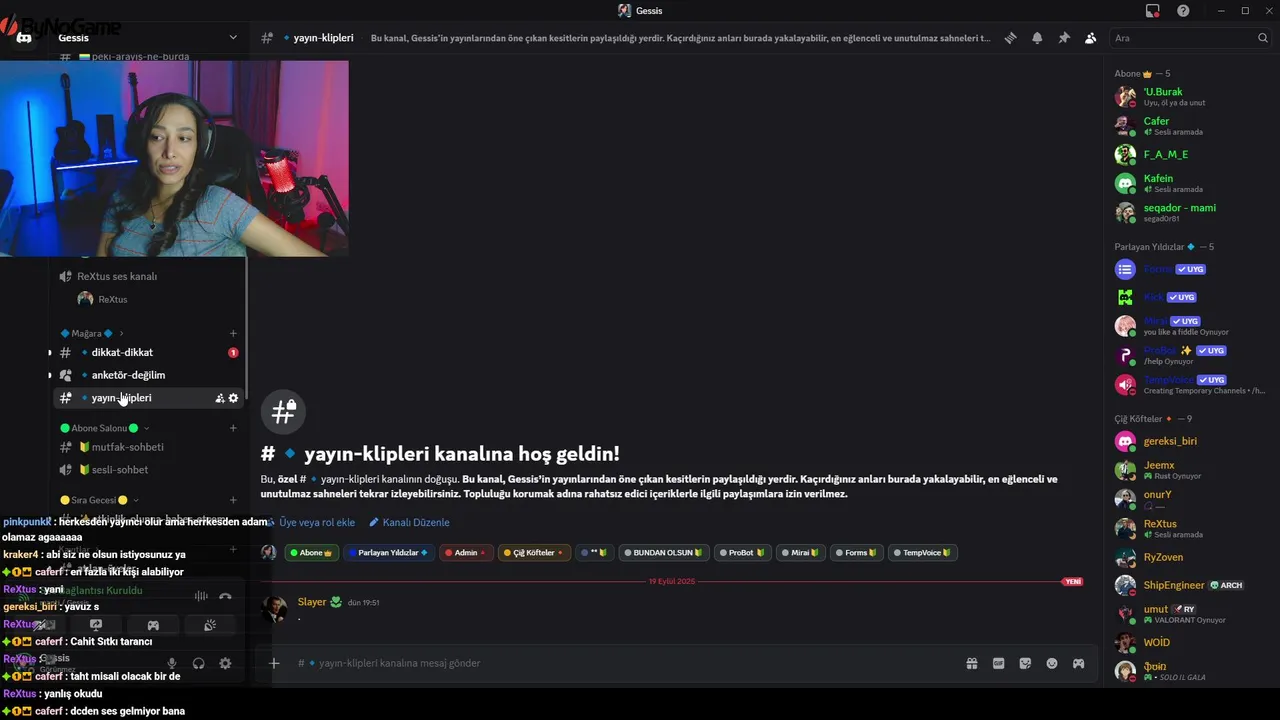Collapse the Abone Salonu category
Image resolution: width=1280 pixels, height=720 pixels.
pyautogui.click(x=107, y=428)
